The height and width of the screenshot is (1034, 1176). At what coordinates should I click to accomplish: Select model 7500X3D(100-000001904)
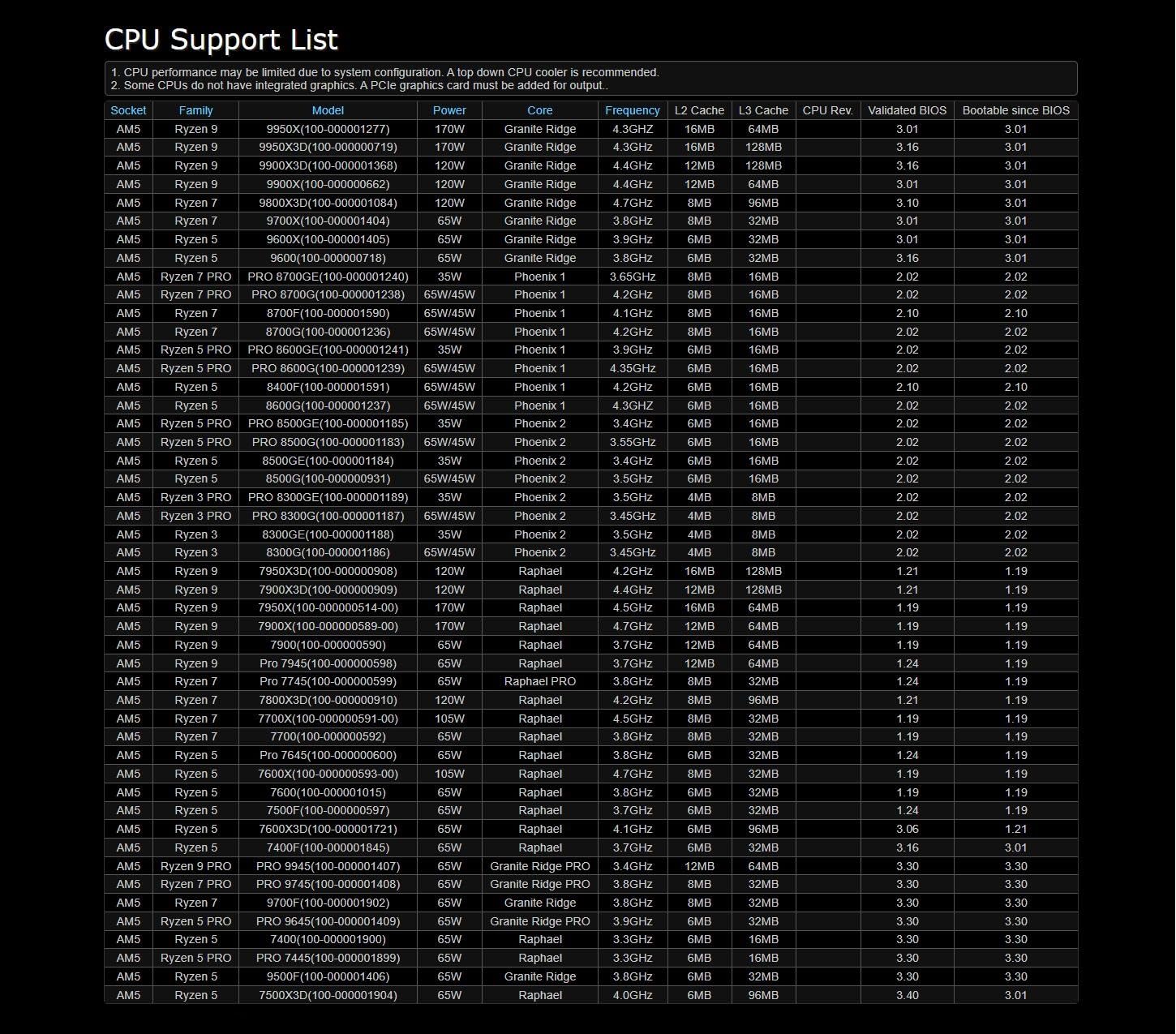[x=328, y=995]
